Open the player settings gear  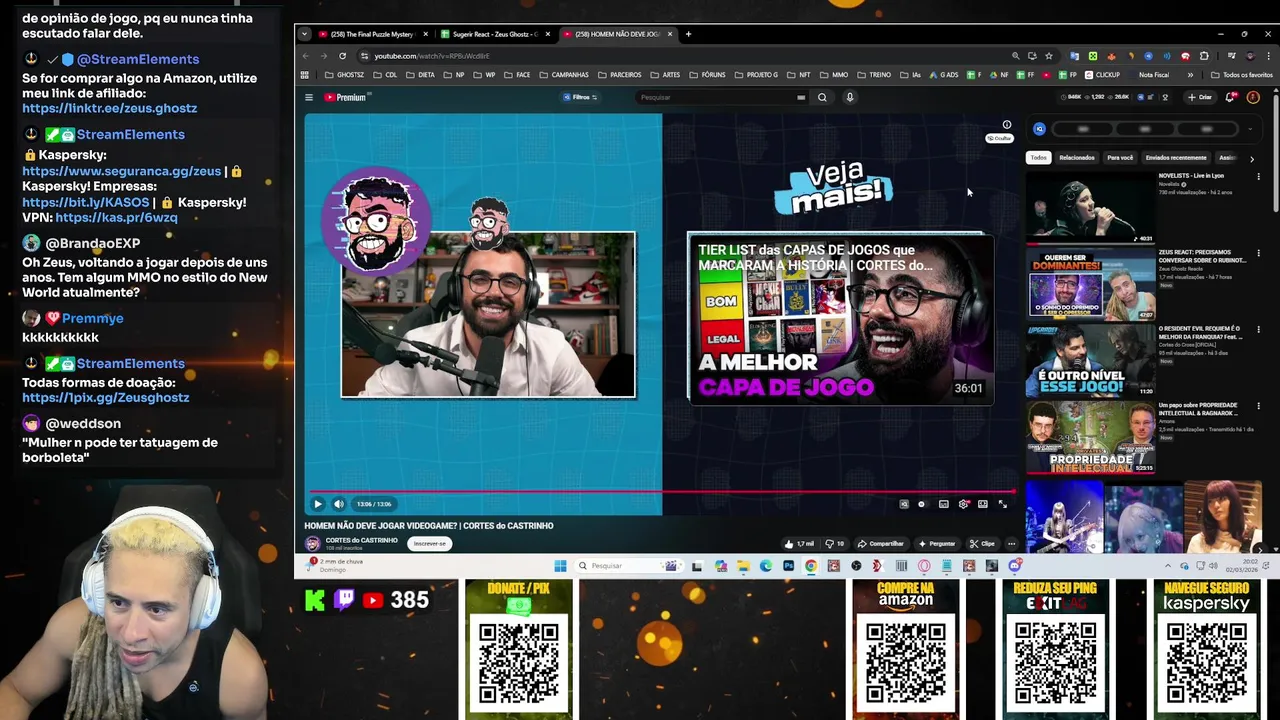pyautogui.click(x=963, y=504)
